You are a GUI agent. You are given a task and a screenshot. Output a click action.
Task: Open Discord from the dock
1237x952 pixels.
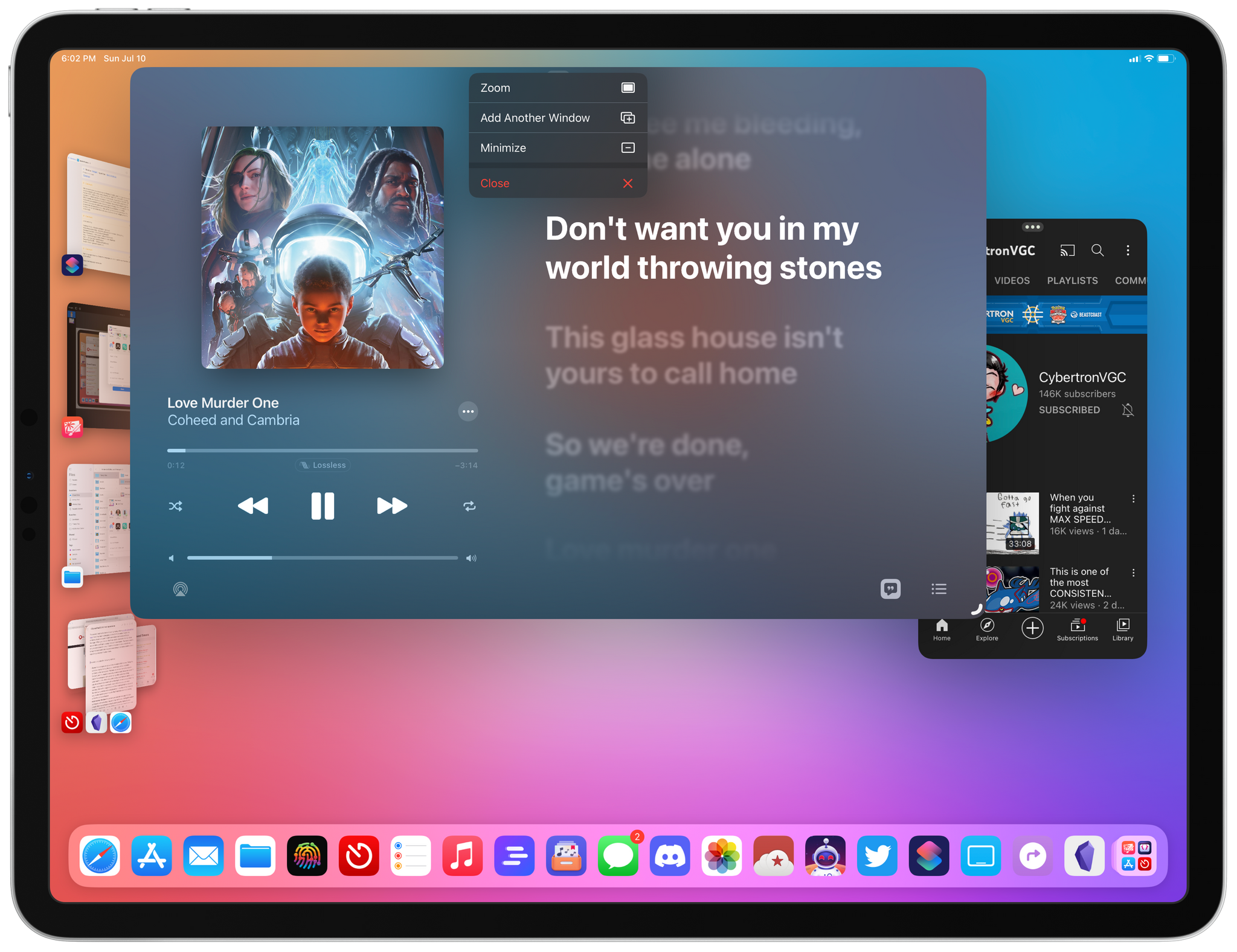tap(670, 855)
